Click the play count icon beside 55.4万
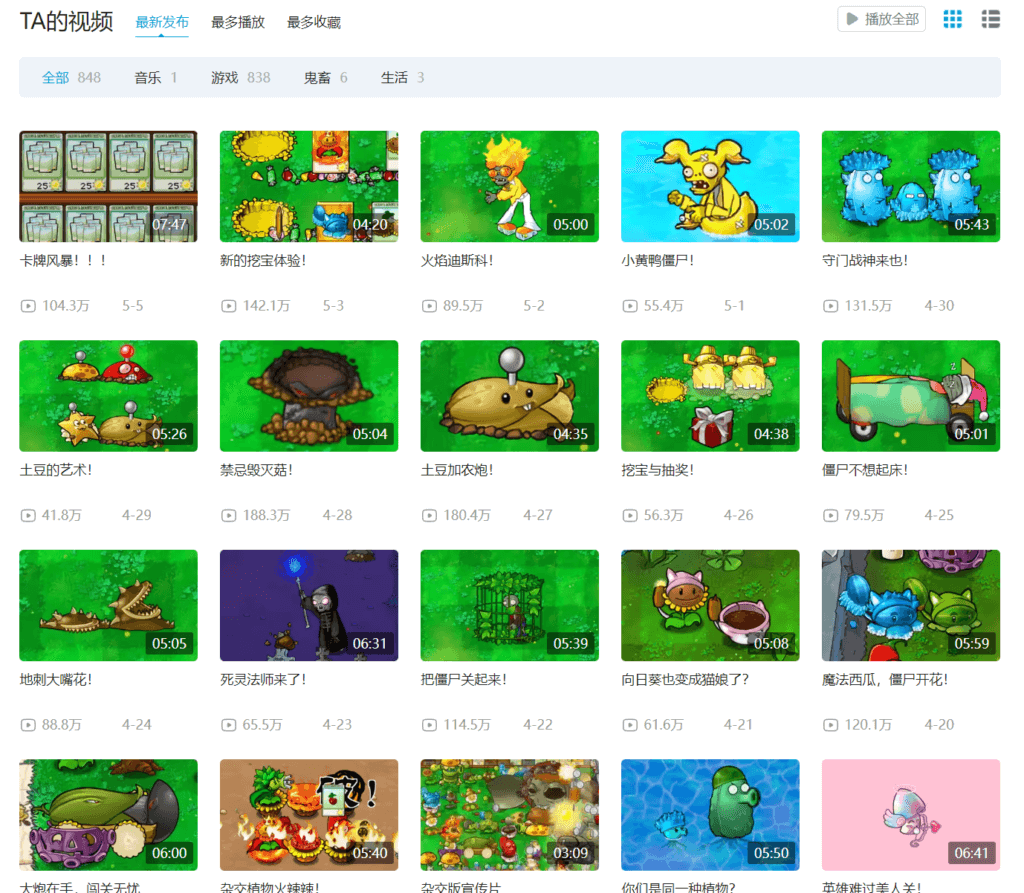 click(630, 306)
